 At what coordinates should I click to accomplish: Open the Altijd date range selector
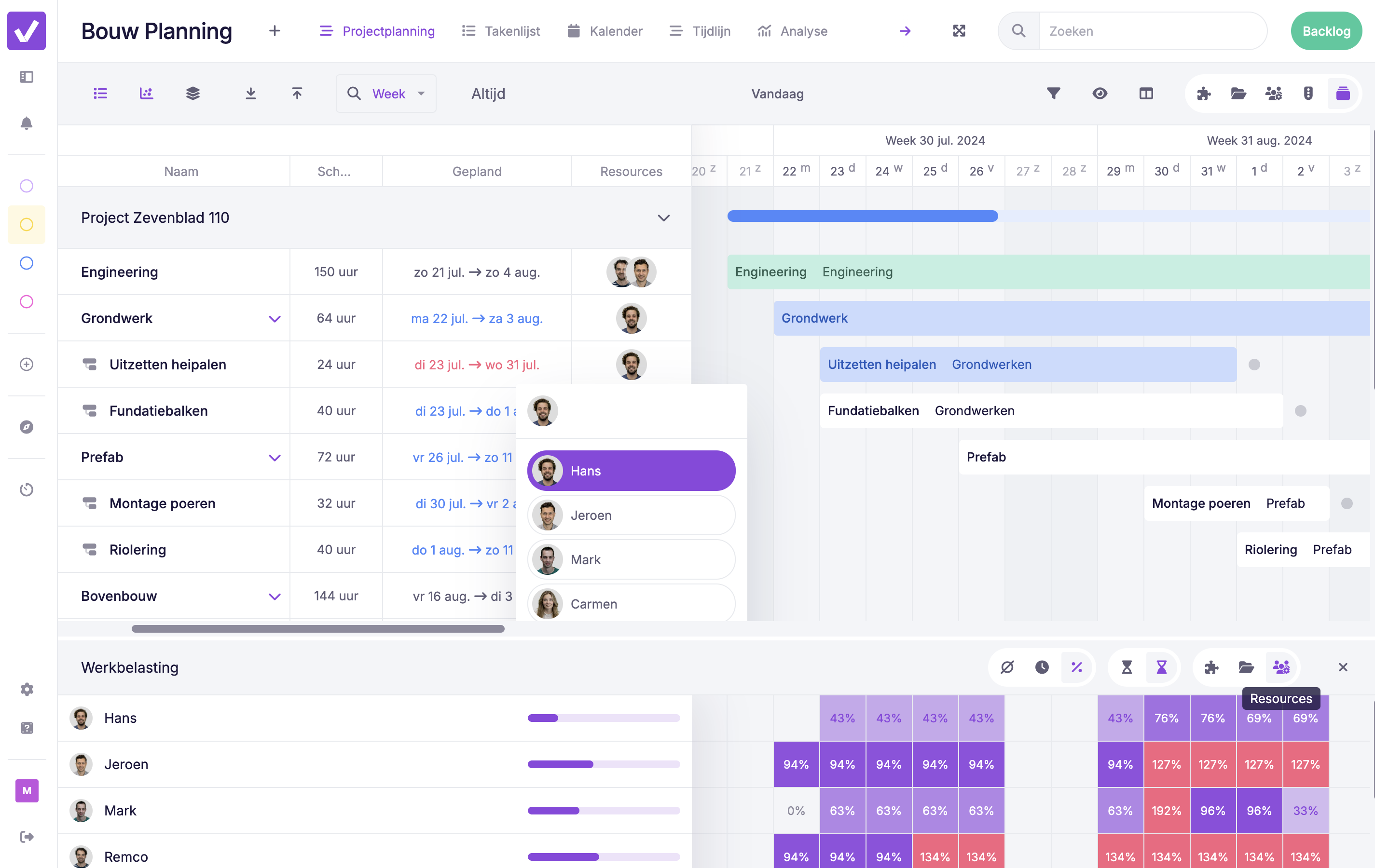(x=488, y=94)
